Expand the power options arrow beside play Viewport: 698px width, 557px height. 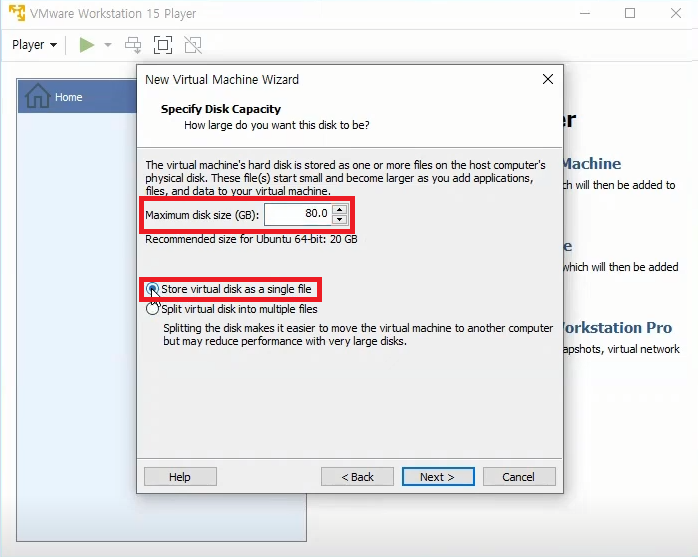point(107,45)
